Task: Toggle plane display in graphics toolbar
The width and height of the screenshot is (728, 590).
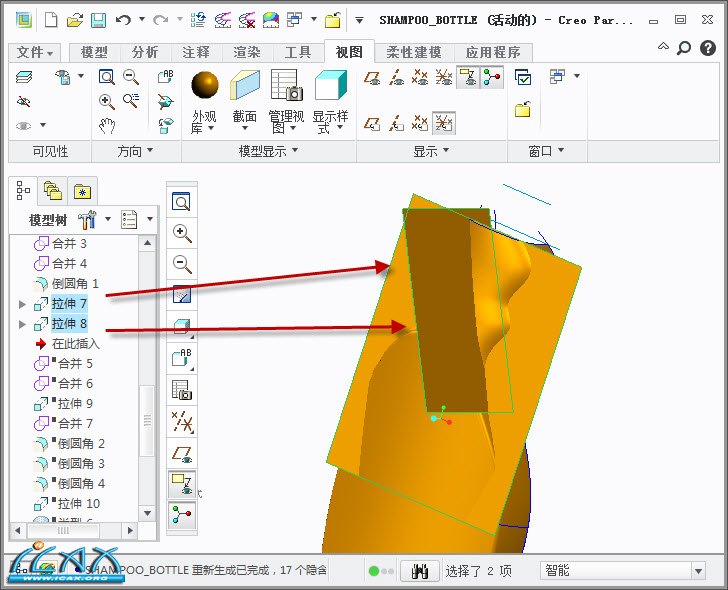Action: 182,453
